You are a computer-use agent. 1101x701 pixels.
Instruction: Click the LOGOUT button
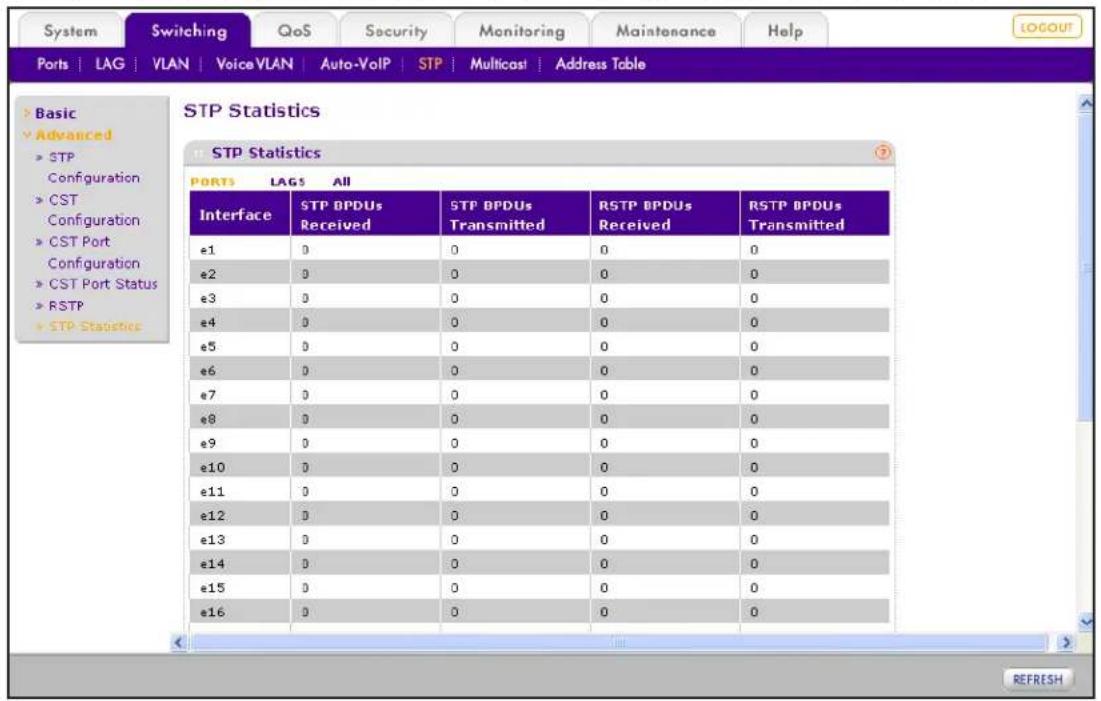pos(1046,27)
